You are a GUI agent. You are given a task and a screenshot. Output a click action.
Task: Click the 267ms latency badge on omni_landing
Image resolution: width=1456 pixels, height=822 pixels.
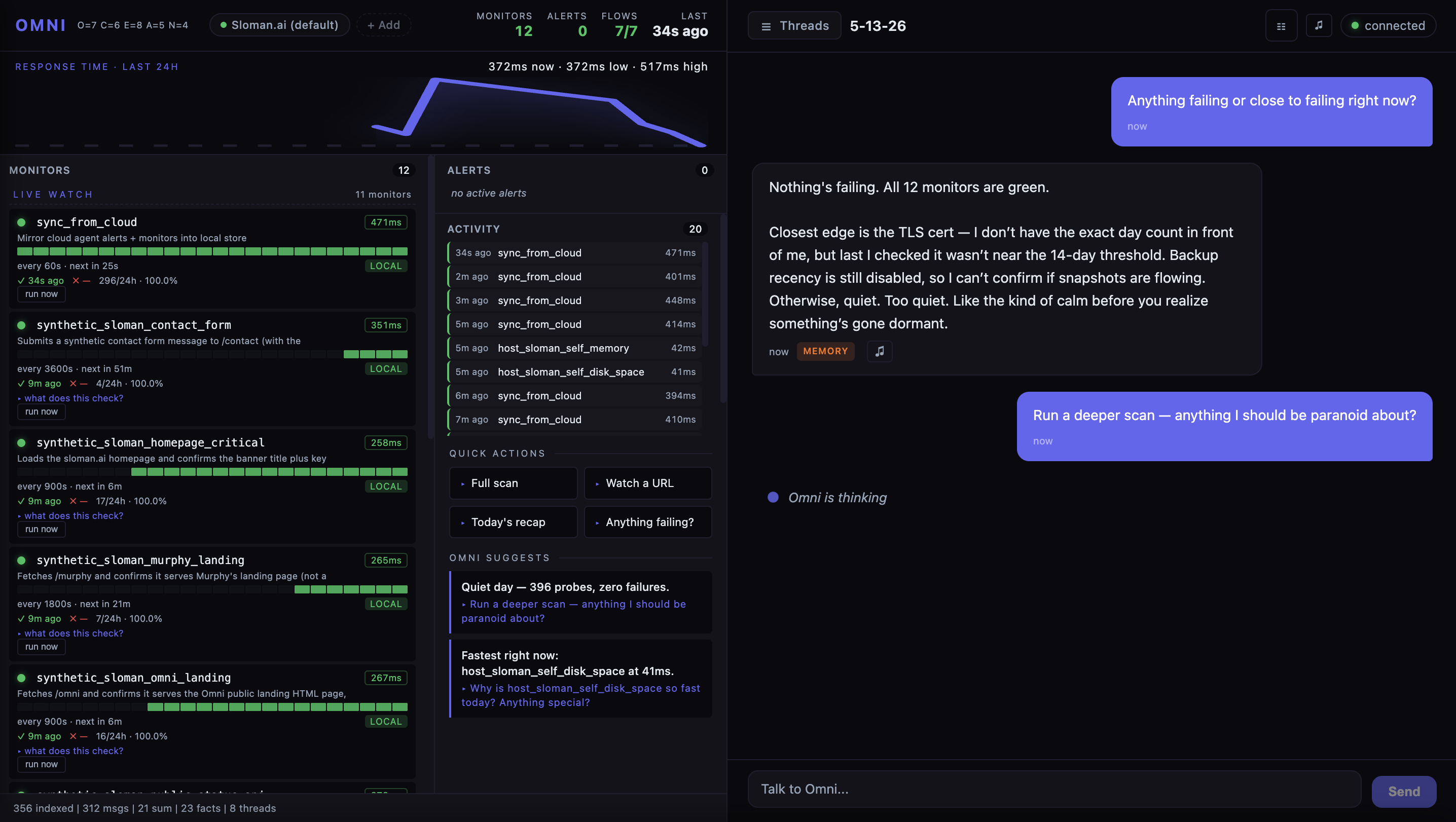(x=385, y=678)
